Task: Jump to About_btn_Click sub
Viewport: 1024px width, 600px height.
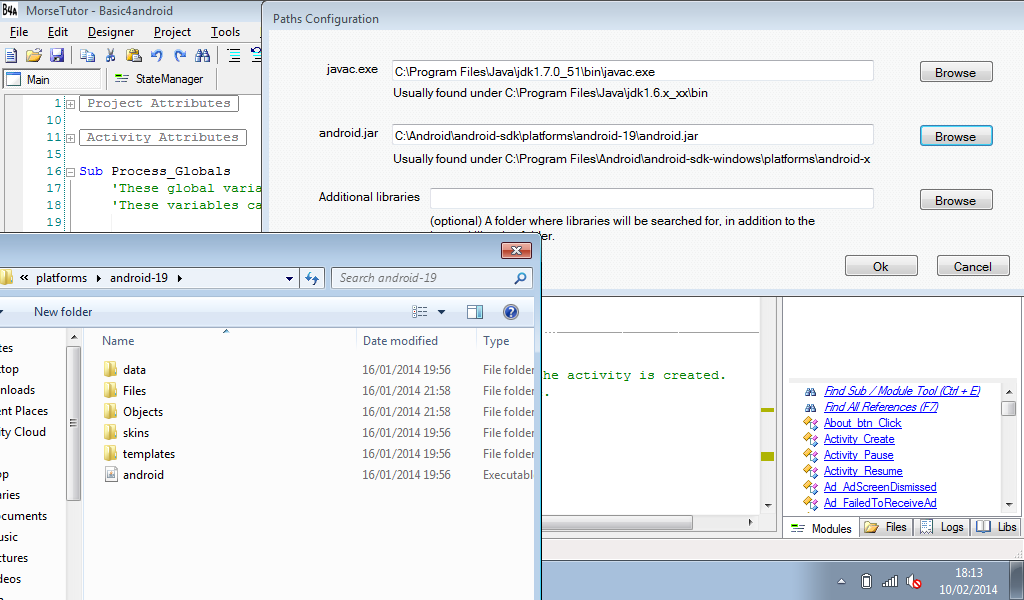Action: coord(863,423)
